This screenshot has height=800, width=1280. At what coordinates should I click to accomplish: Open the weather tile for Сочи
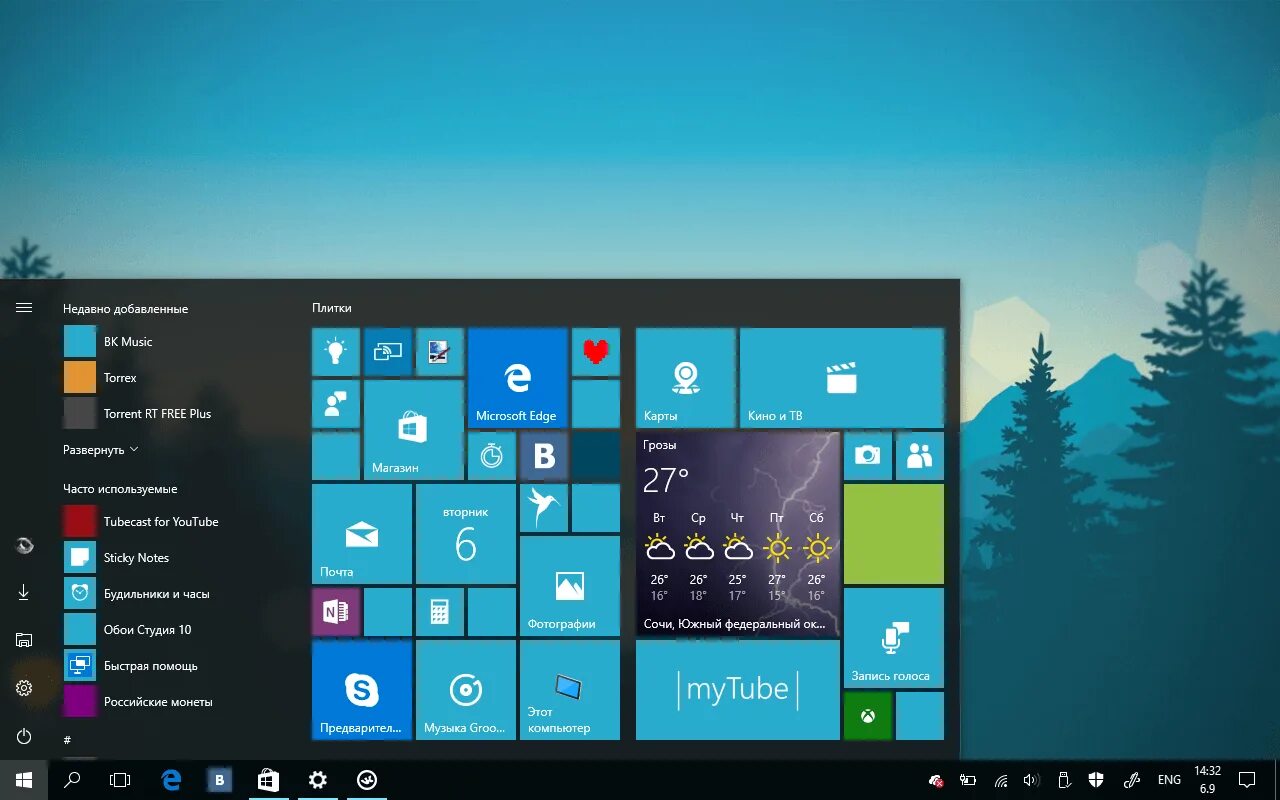738,534
